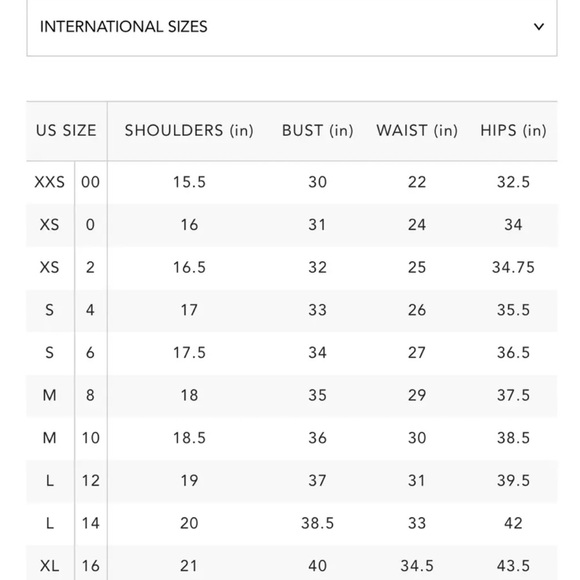
Task: Click the waist value 34.5
Action: coord(417,566)
